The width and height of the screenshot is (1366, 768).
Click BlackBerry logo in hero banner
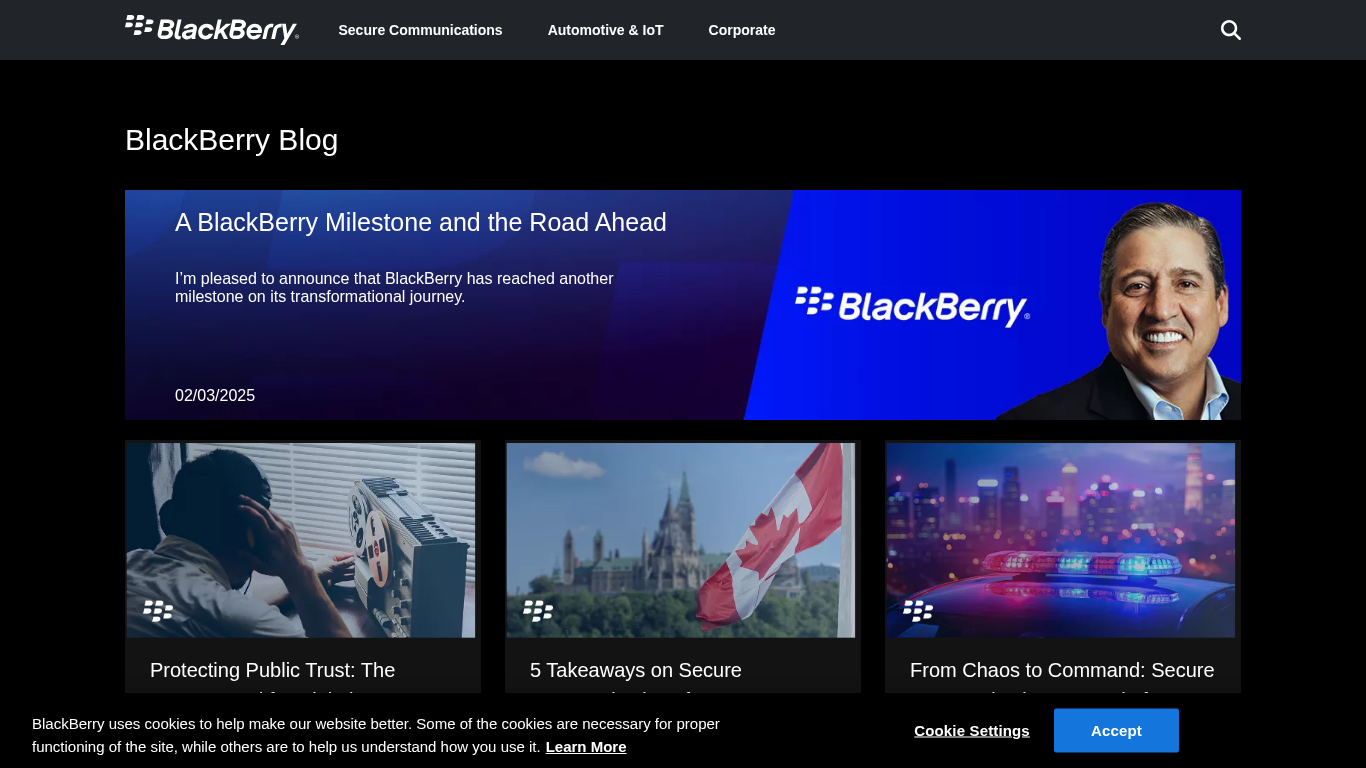[912, 306]
